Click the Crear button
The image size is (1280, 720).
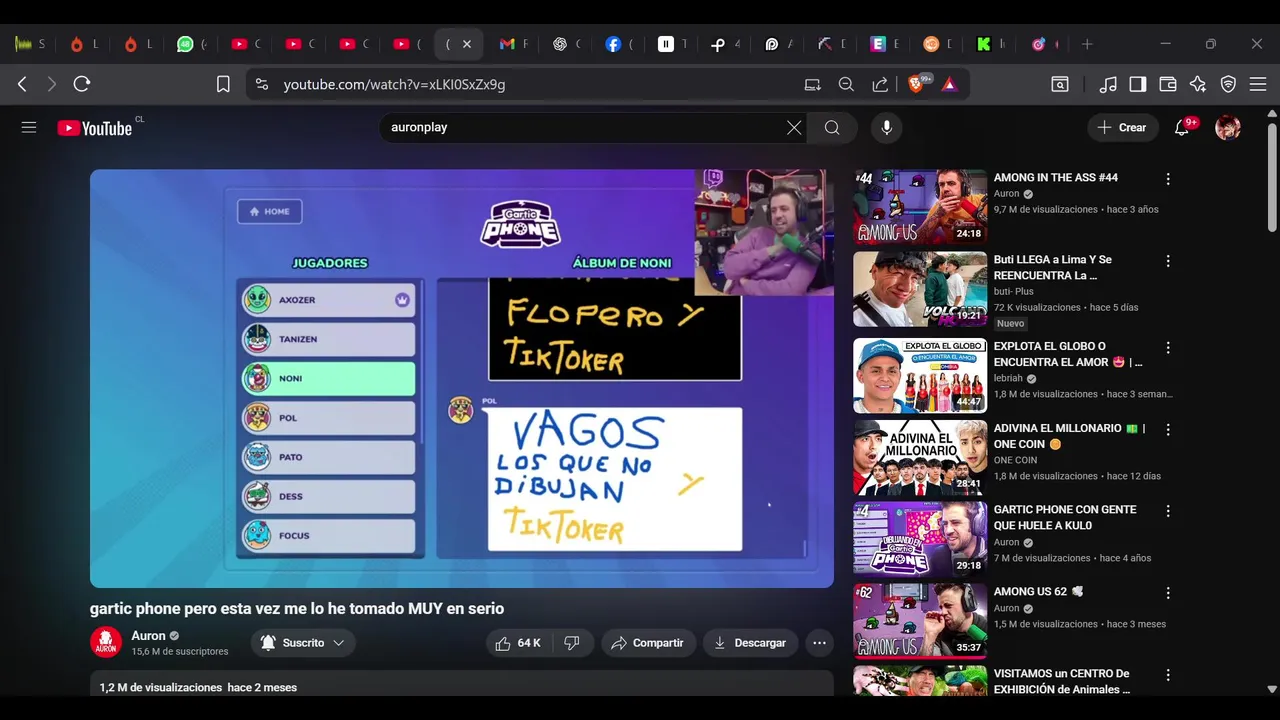pos(1122,127)
